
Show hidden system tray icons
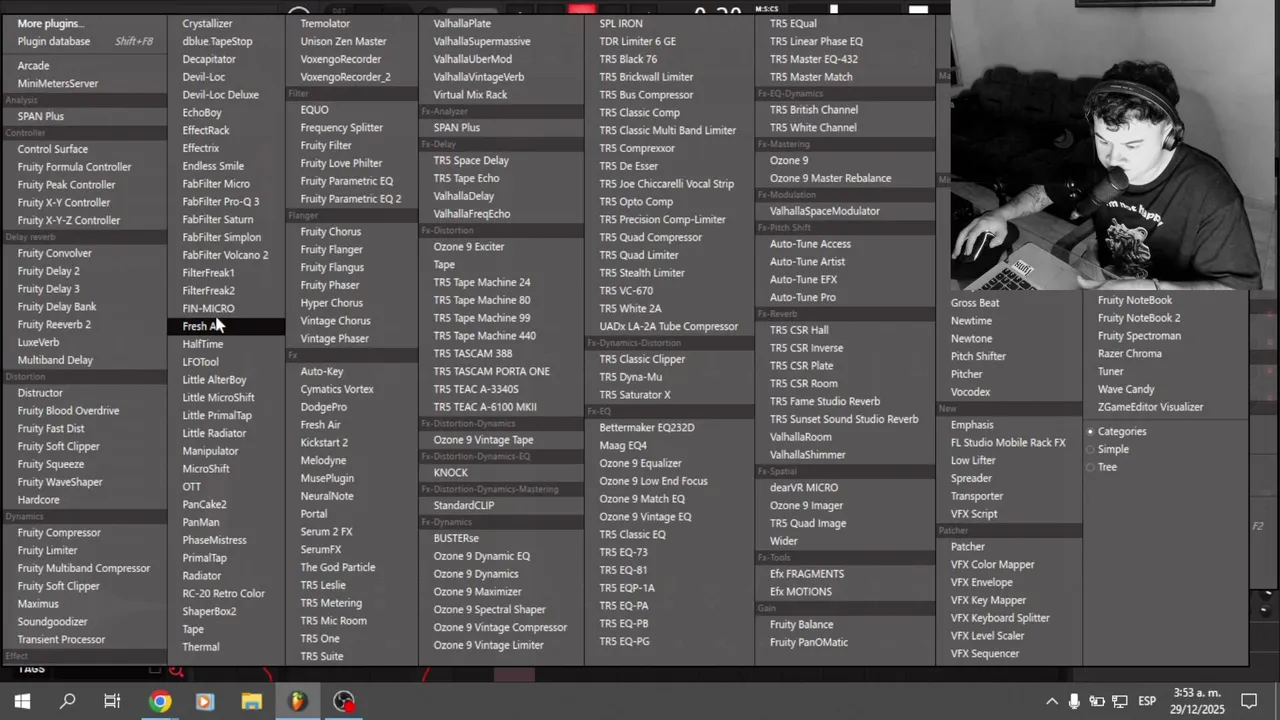(1052, 701)
